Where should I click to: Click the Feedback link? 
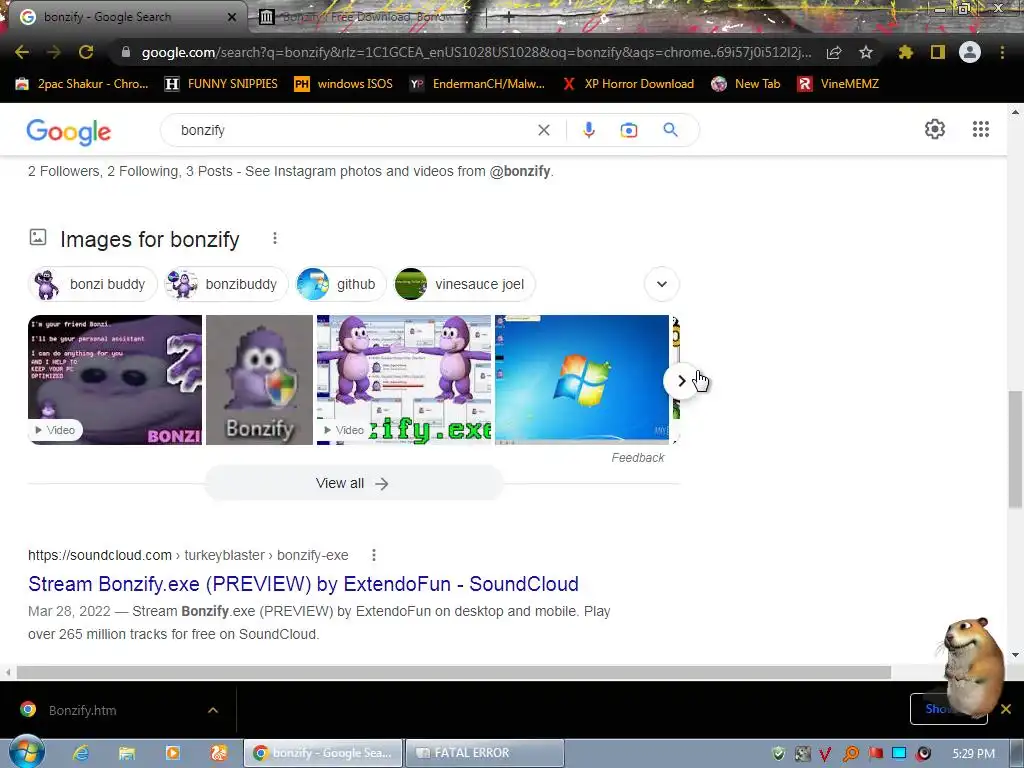coord(637,458)
